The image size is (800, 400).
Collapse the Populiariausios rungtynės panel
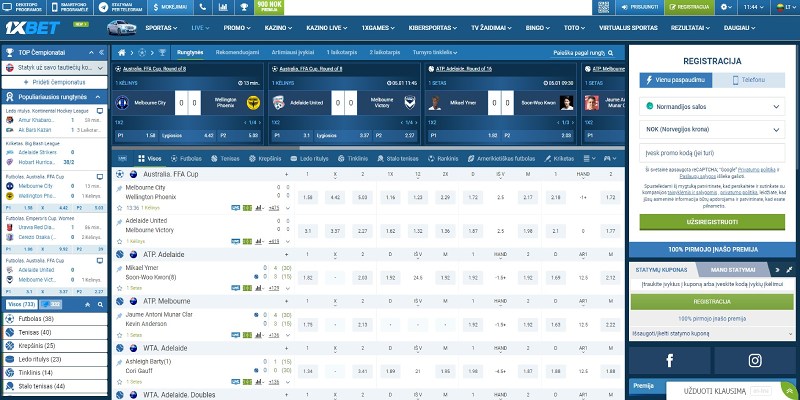click(x=99, y=97)
